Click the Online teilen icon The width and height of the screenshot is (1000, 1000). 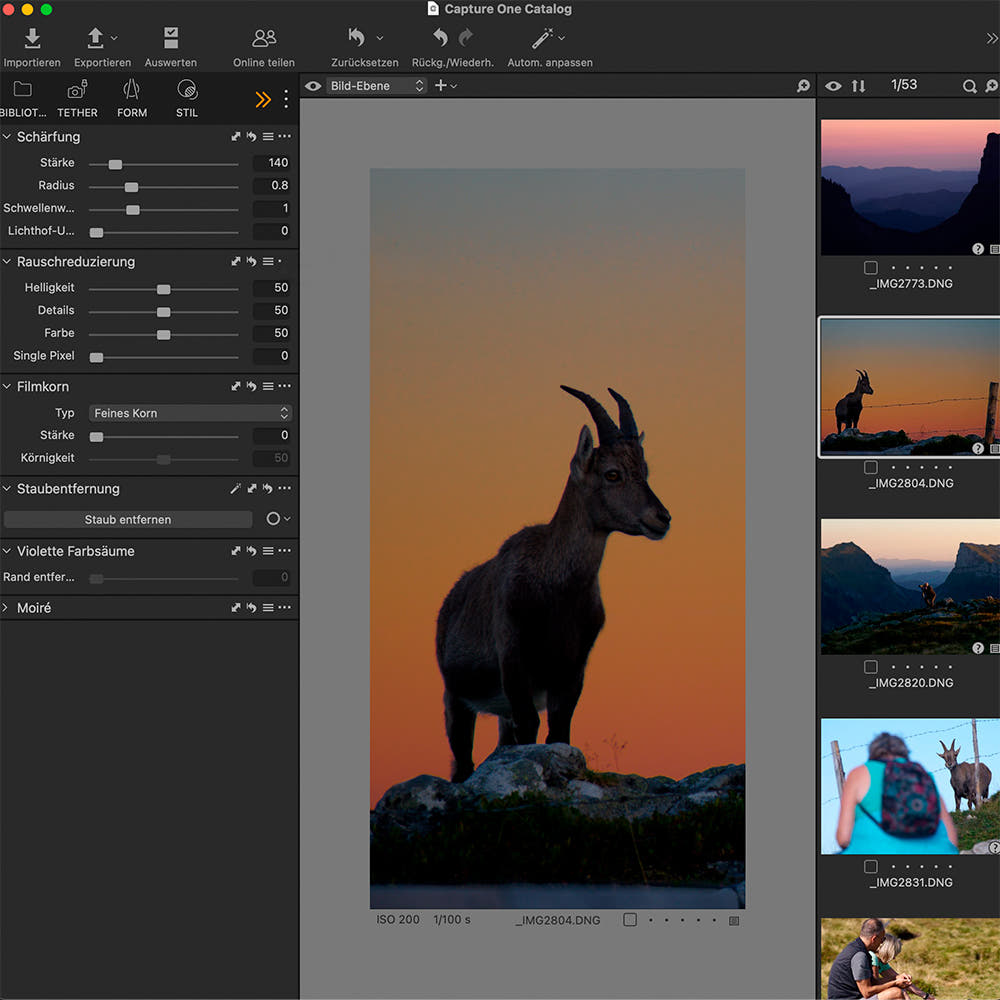264,38
